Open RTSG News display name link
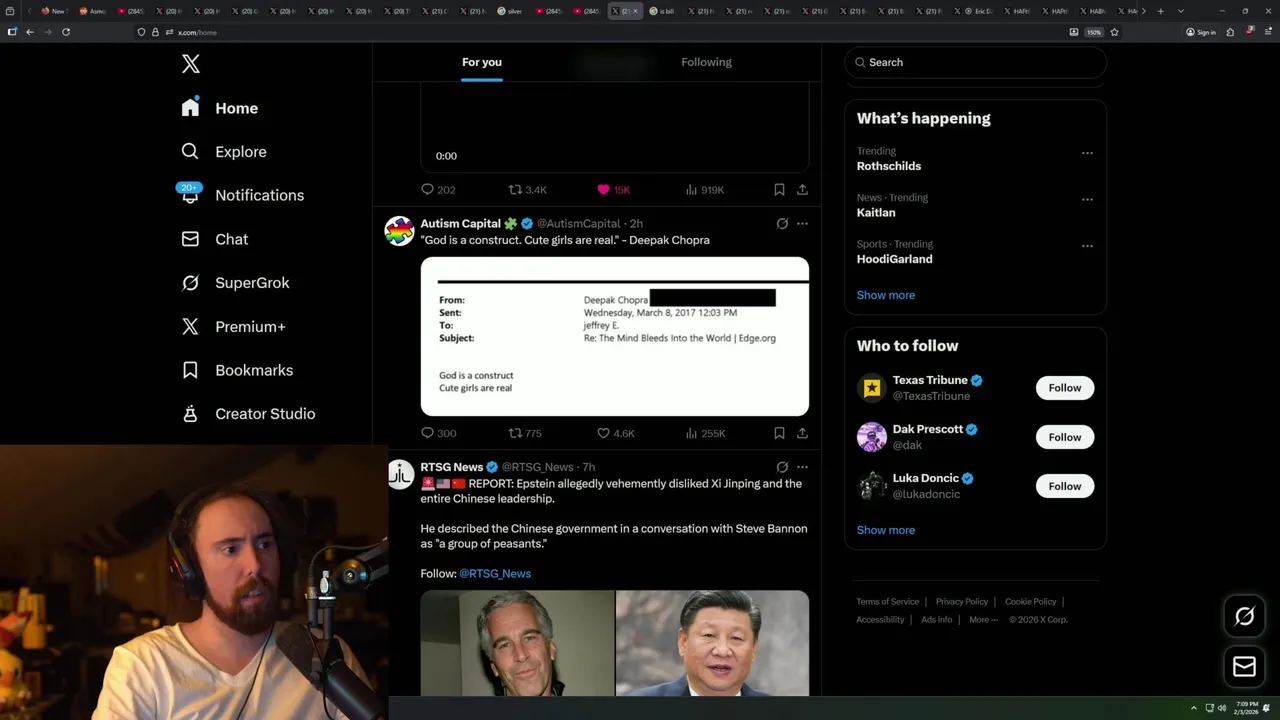 click(451, 467)
